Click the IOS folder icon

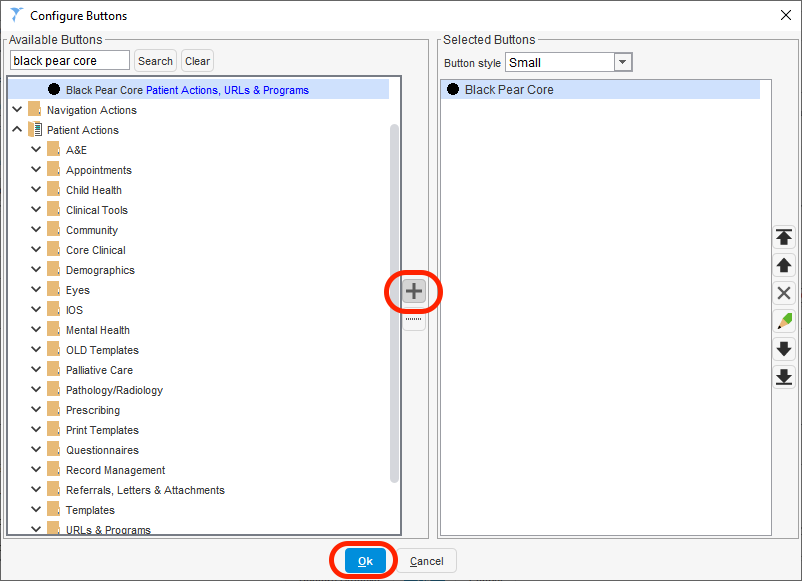tap(53, 309)
